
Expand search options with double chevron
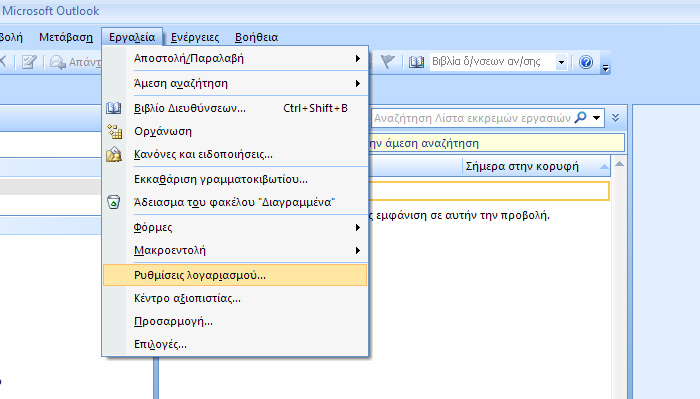point(616,118)
